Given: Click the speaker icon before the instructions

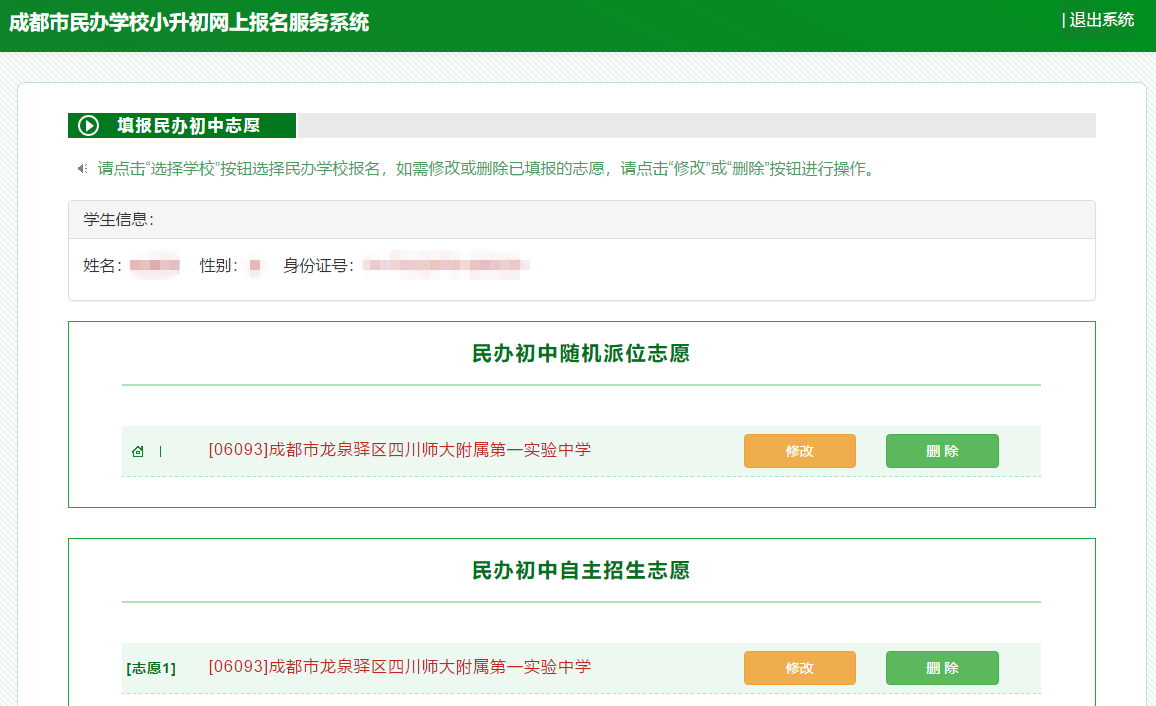Looking at the screenshot, I should (x=83, y=169).
